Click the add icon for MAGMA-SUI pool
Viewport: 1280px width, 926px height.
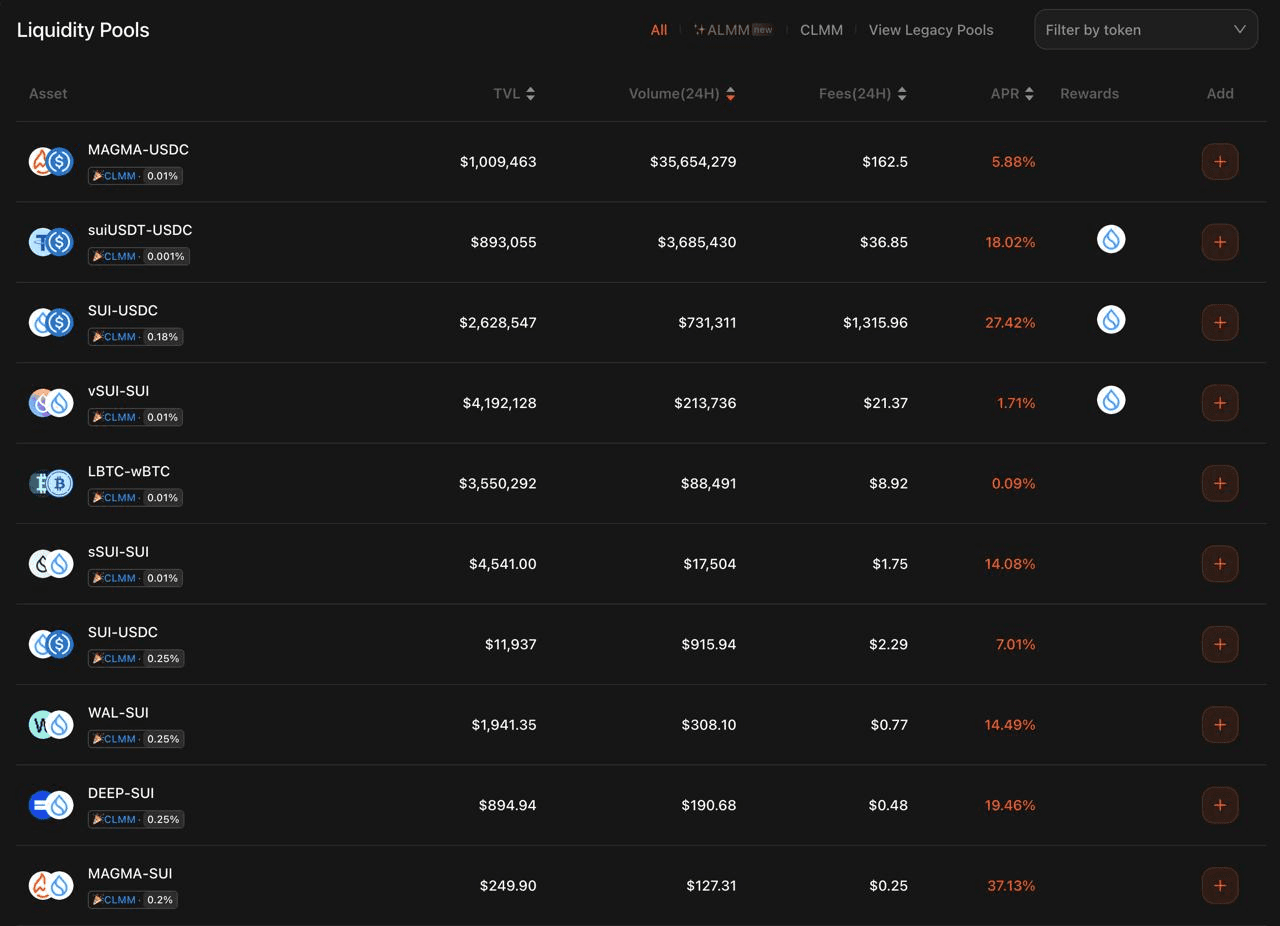click(1219, 886)
